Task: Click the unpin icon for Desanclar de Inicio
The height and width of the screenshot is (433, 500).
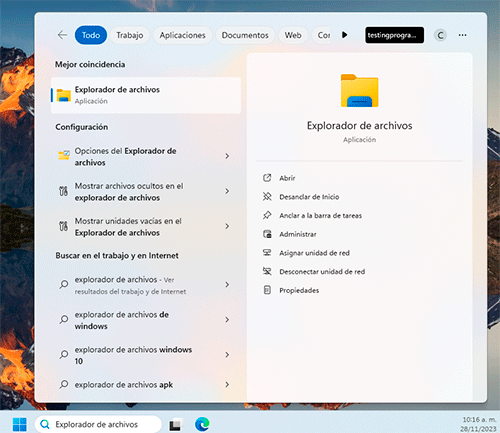Action: pyautogui.click(x=267, y=196)
